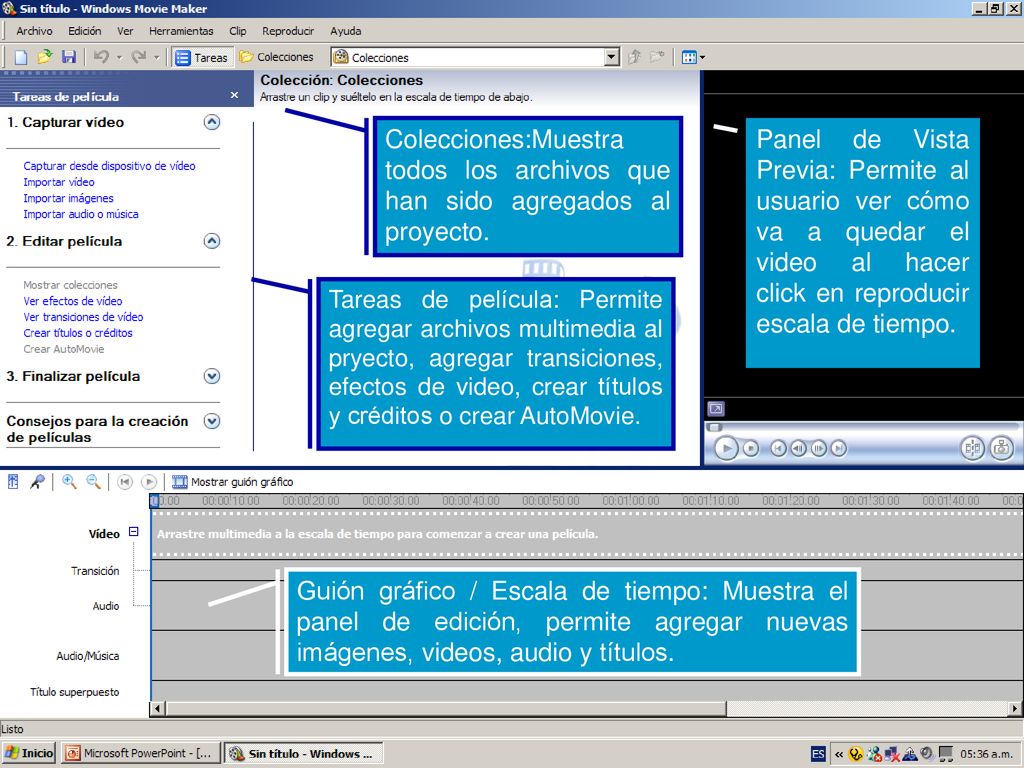Open the redo history dropdown arrow

point(157,57)
